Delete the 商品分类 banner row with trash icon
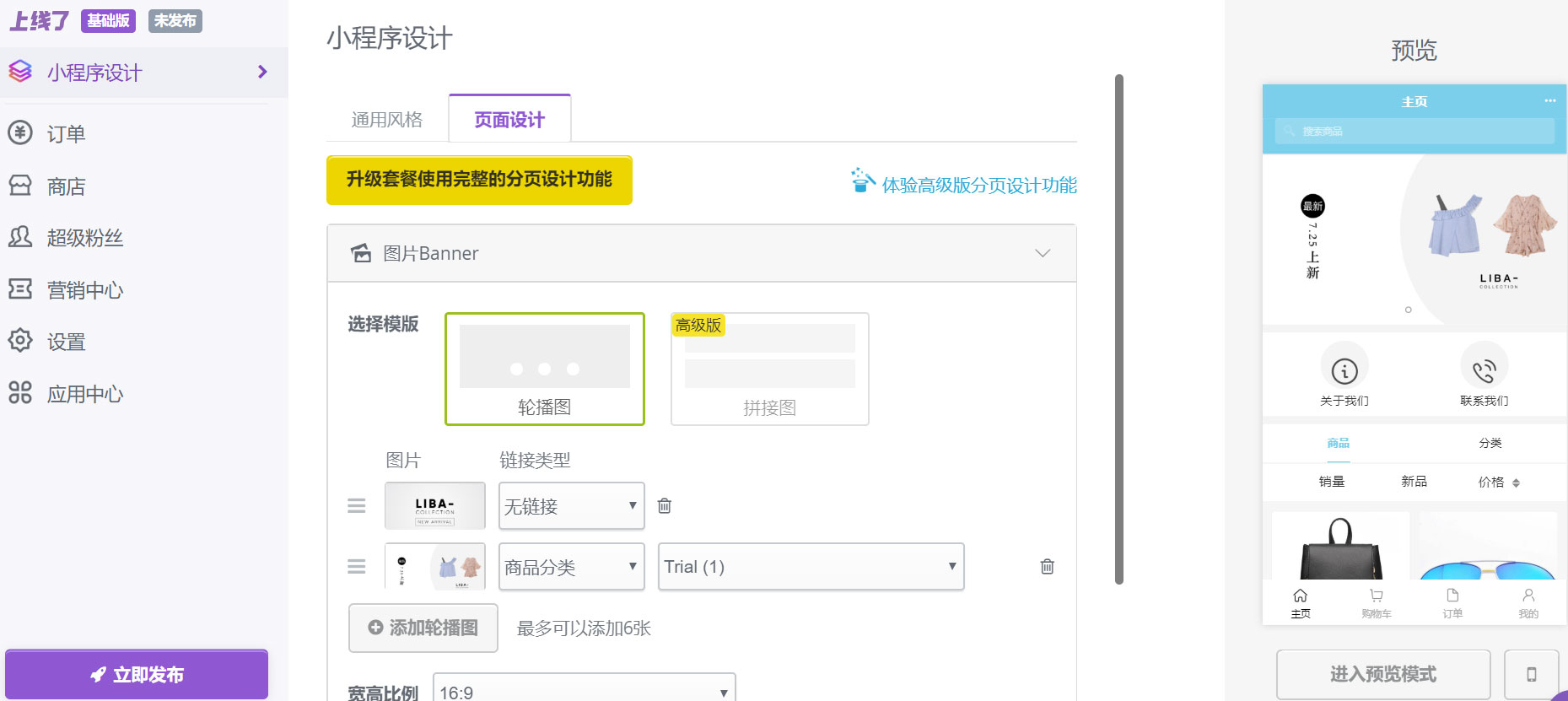The image size is (1568, 701). point(1047,567)
